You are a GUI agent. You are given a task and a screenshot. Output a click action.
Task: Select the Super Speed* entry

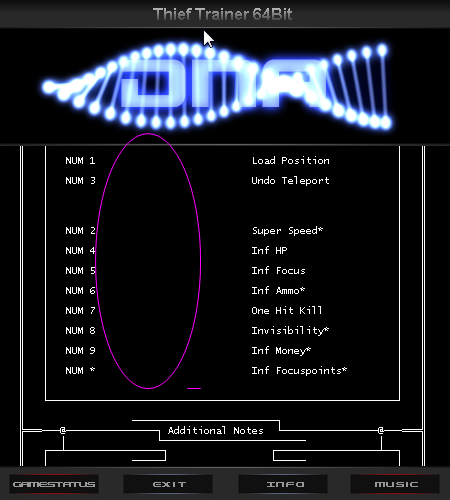point(287,231)
